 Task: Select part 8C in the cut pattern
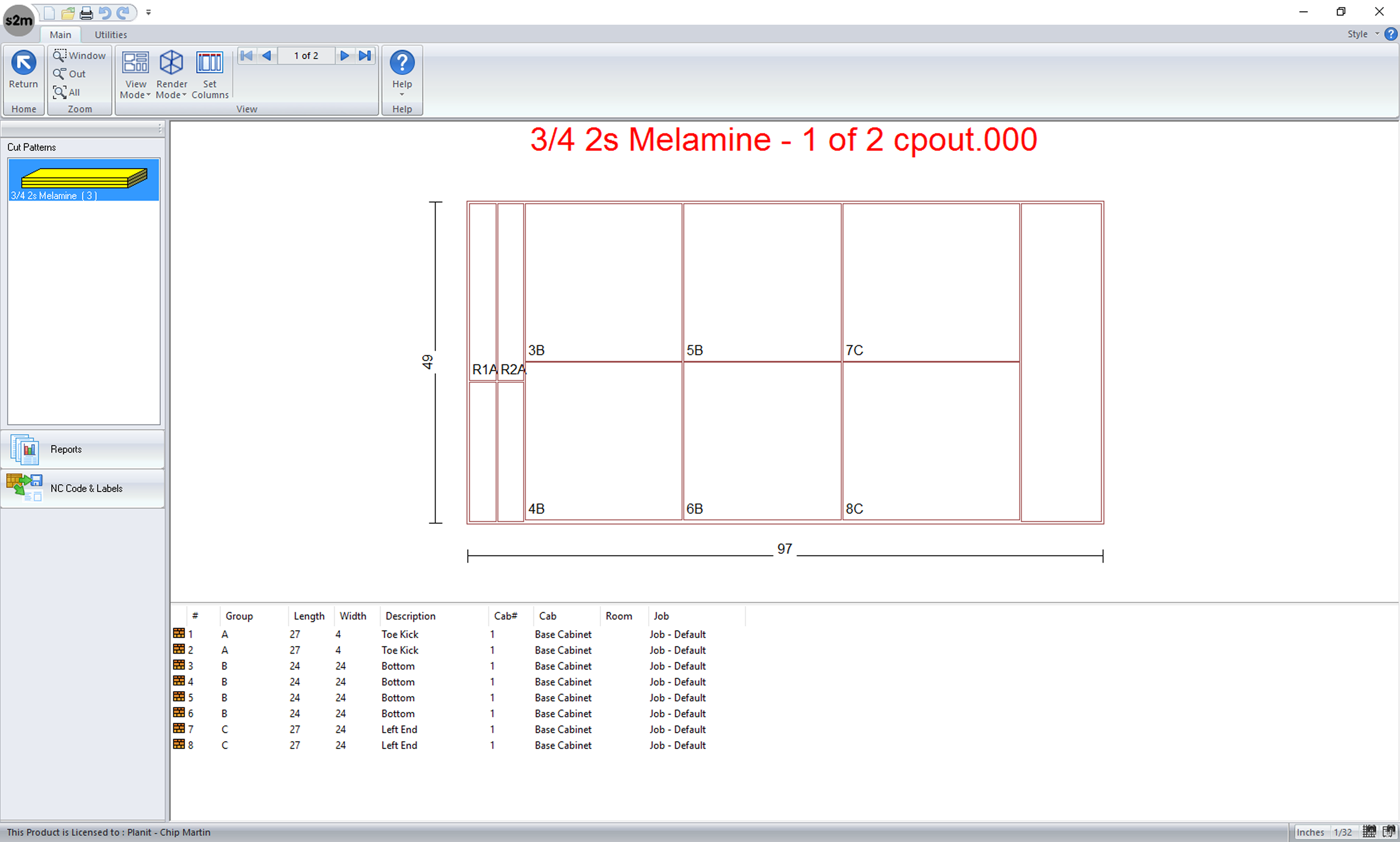pos(931,441)
